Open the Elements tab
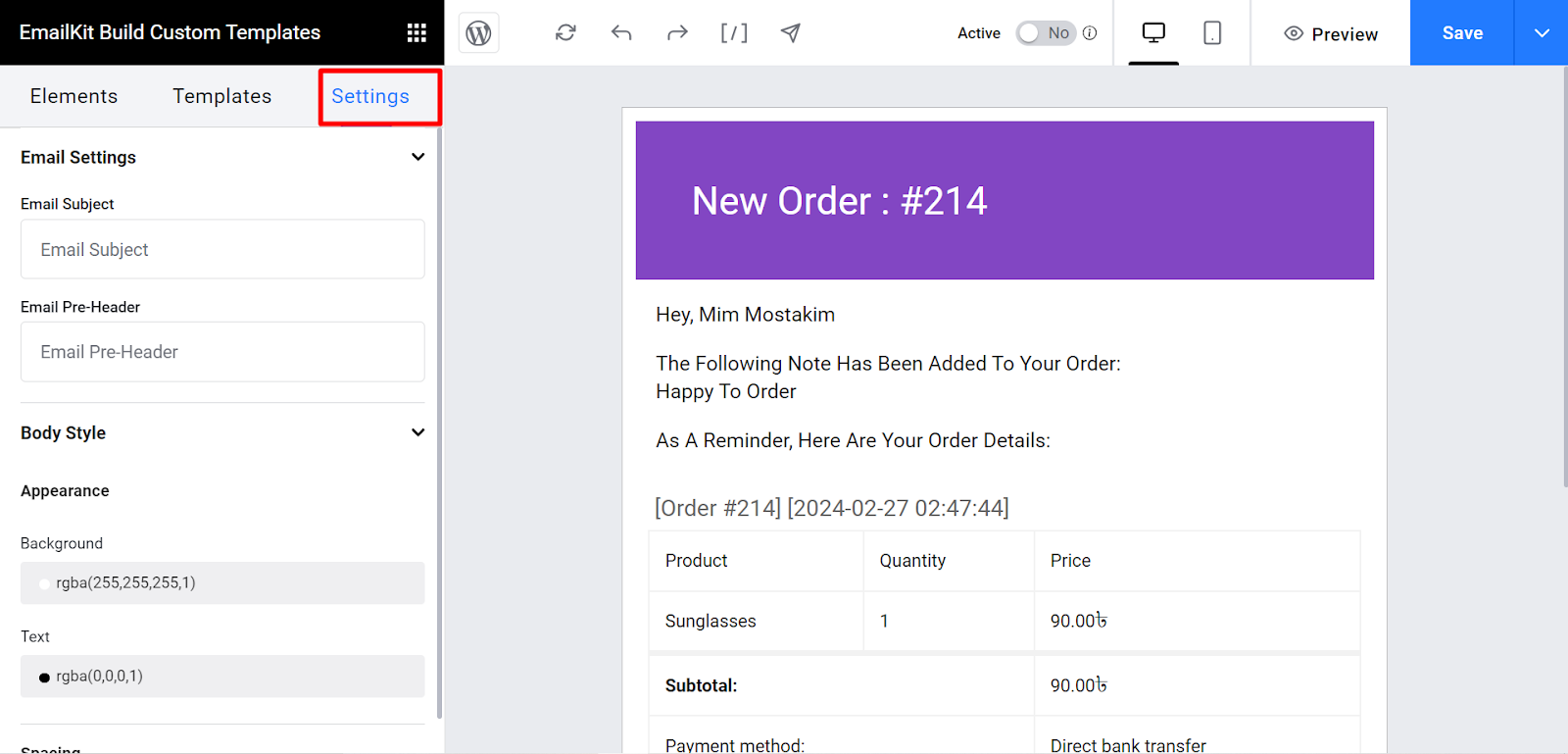This screenshot has height=754, width=1568. pyautogui.click(x=73, y=96)
